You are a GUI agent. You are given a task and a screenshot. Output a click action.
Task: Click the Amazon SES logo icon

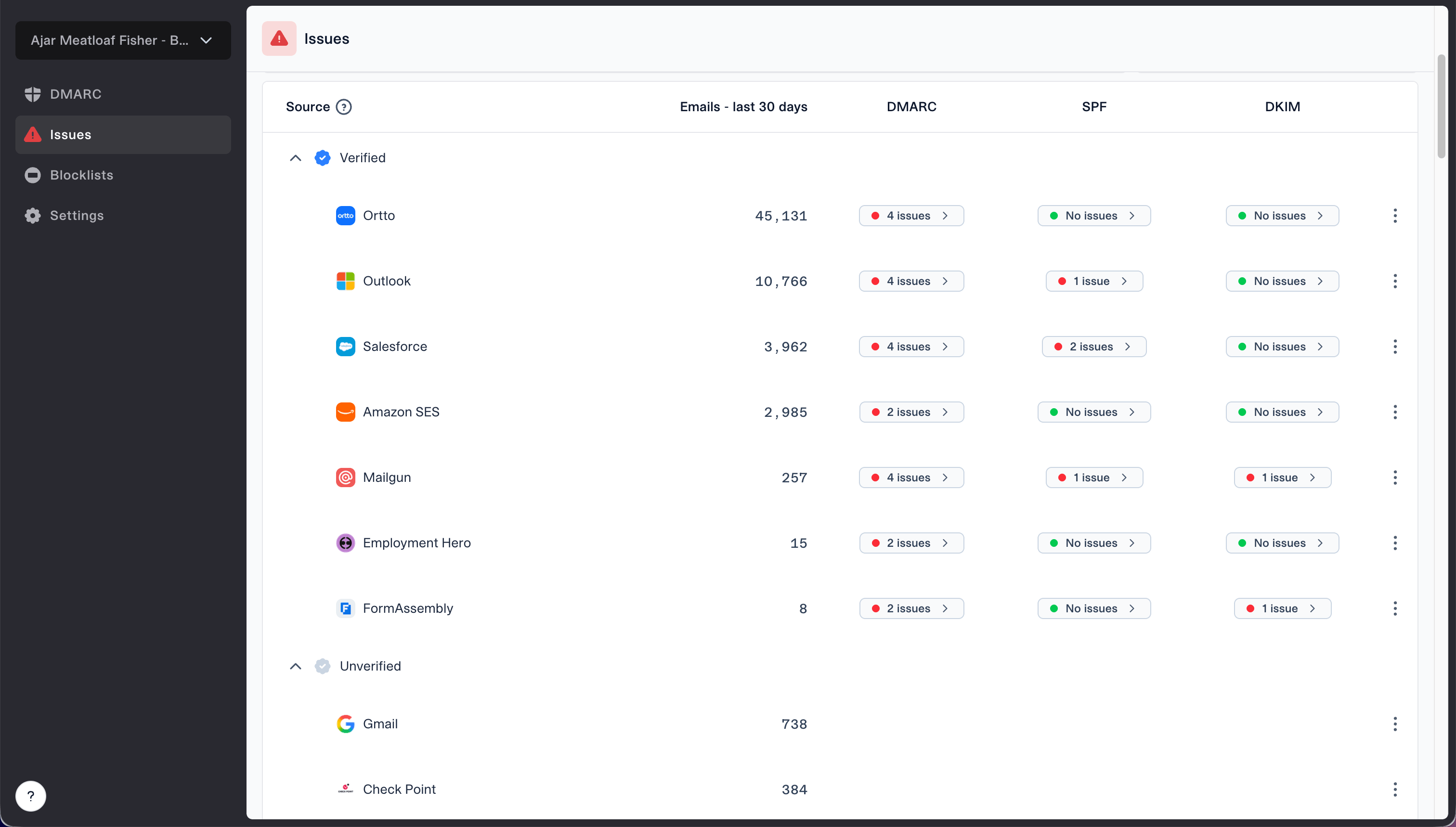point(345,412)
